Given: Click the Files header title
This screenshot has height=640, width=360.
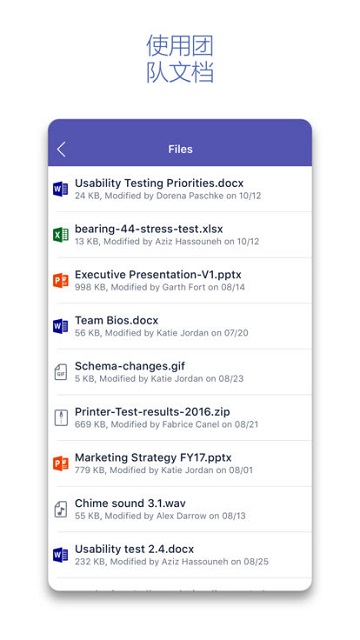Looking at the screenshot, I should 180,149.
